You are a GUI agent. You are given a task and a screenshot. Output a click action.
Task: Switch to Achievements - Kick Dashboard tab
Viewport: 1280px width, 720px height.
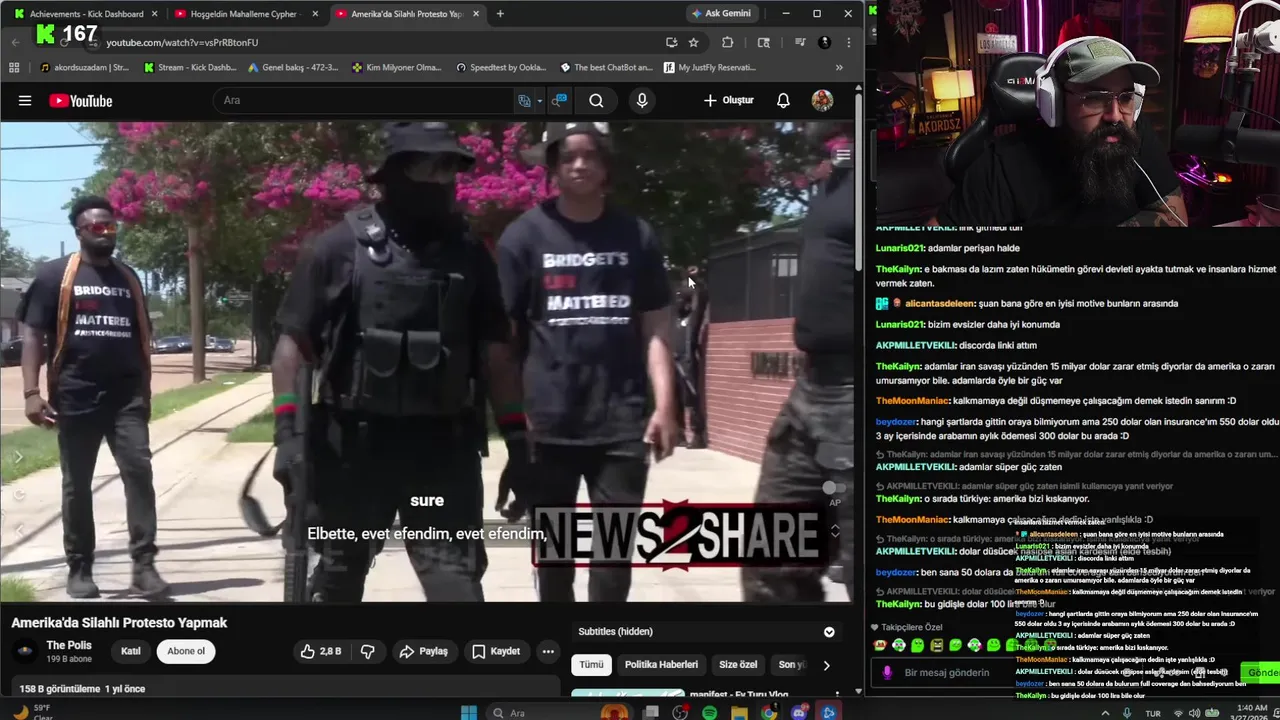tap(86, 14)
